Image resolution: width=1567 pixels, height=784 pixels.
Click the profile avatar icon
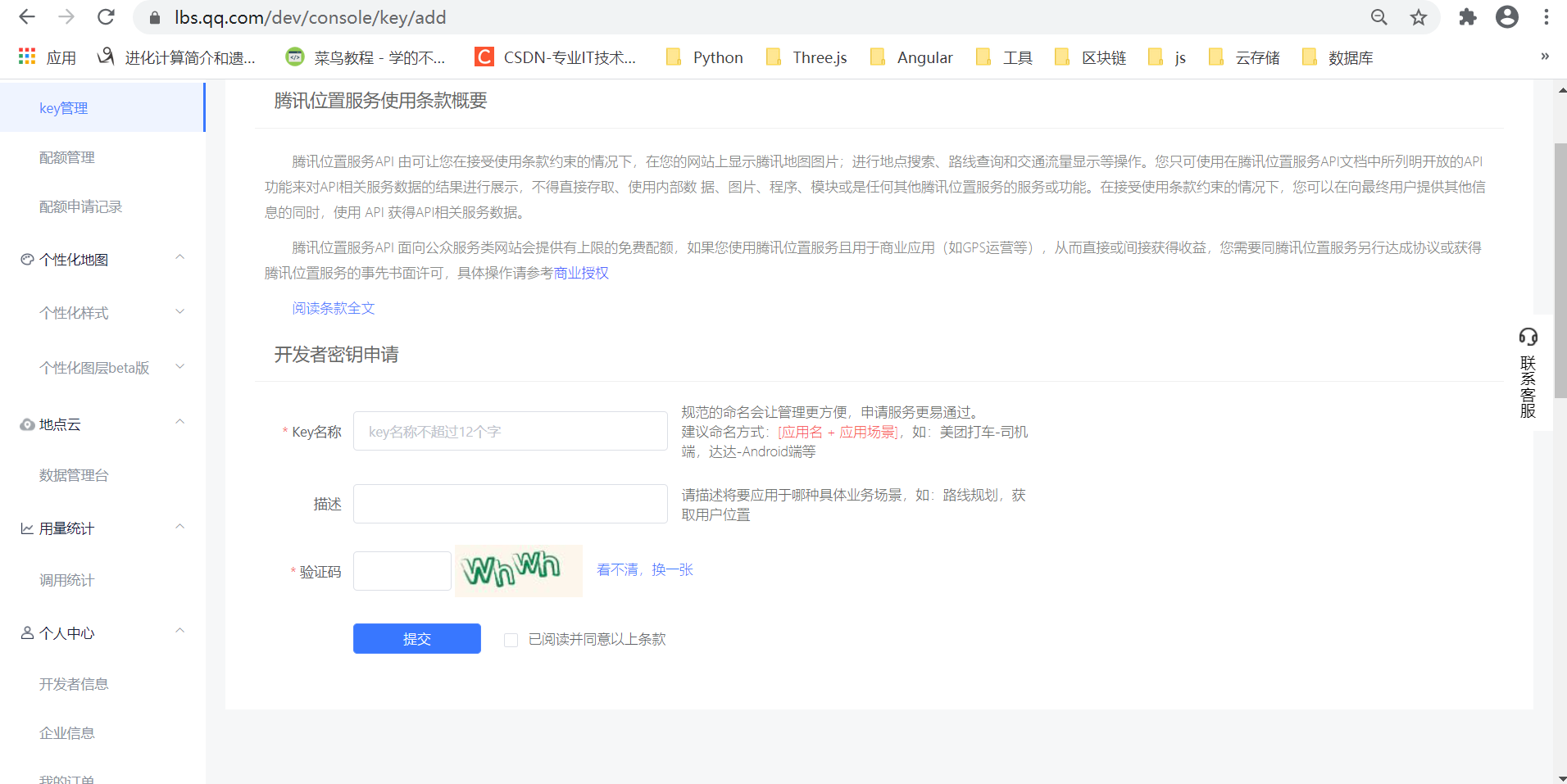tap(1506, 16)
